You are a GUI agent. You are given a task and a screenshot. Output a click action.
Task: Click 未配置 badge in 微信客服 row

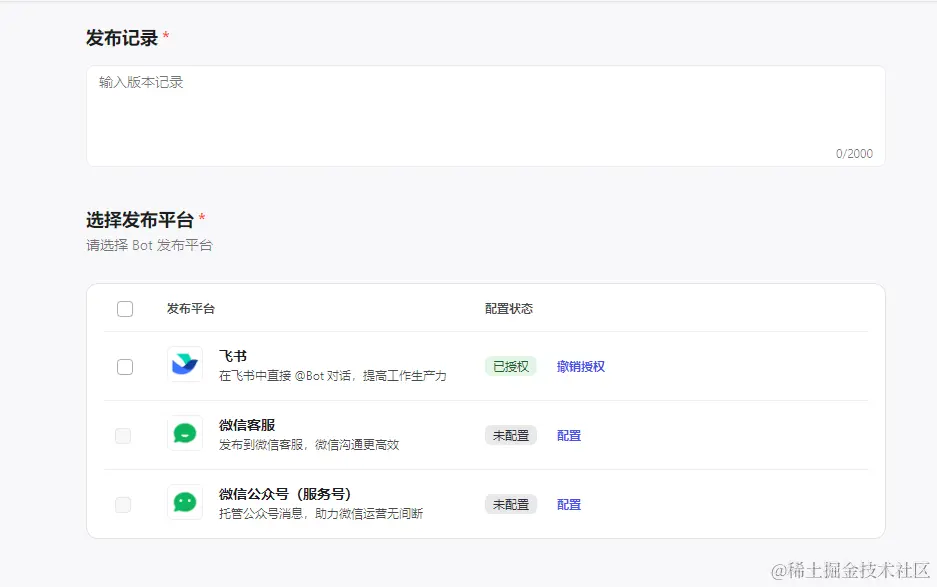tap(511, 436)
